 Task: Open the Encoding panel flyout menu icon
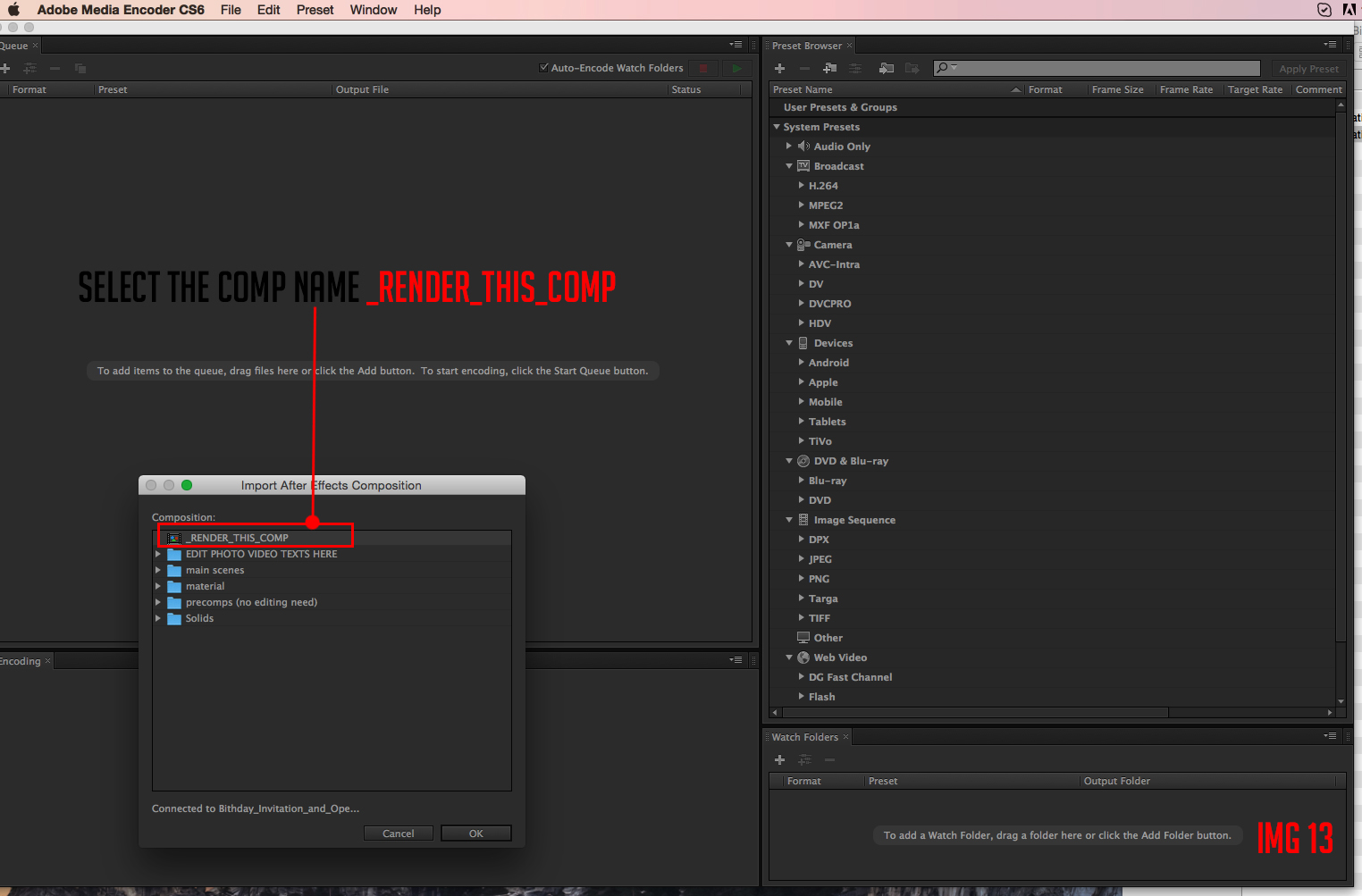tap(736, 660)
